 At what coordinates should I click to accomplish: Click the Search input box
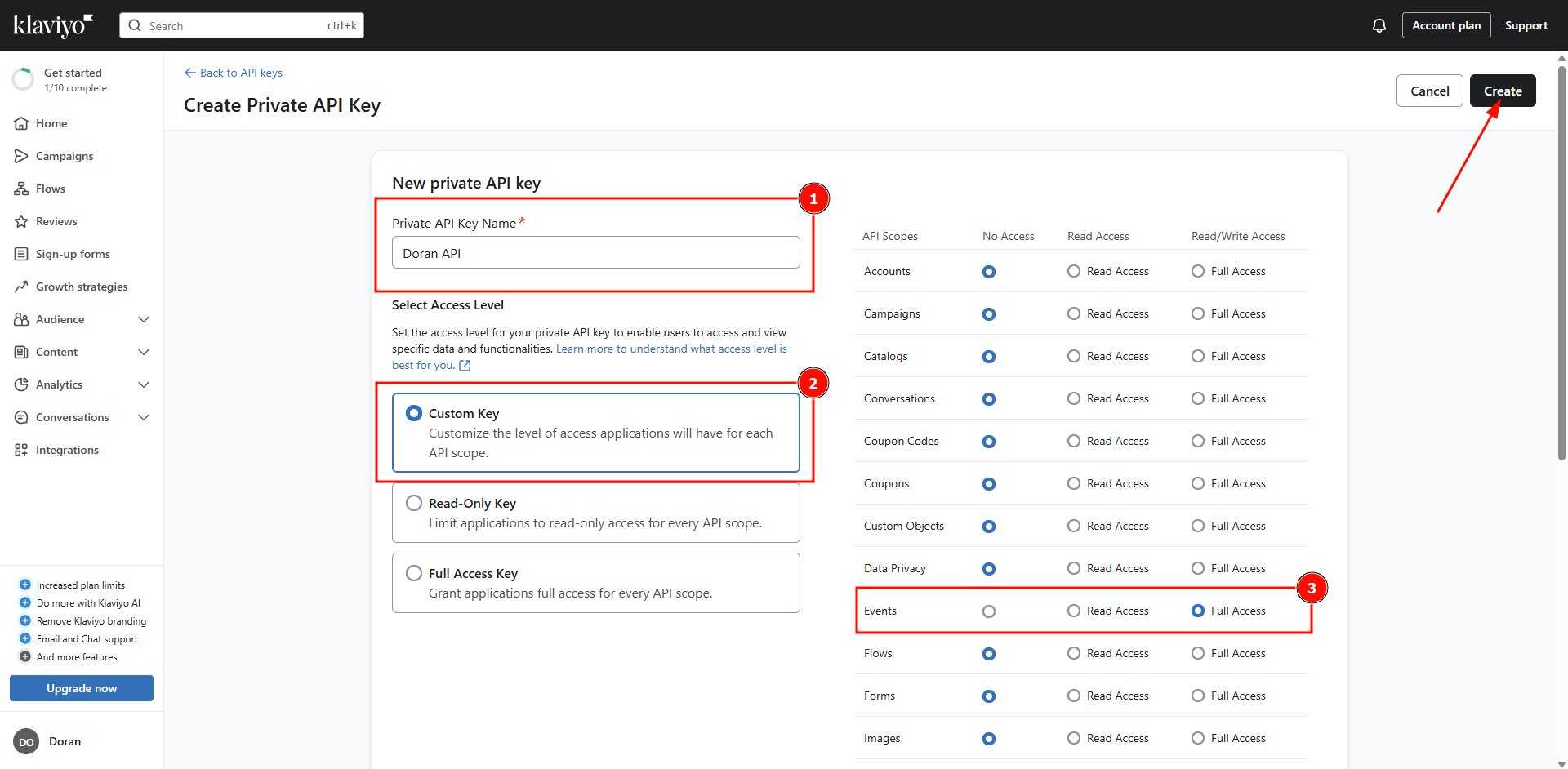click(x=242, y=25)
